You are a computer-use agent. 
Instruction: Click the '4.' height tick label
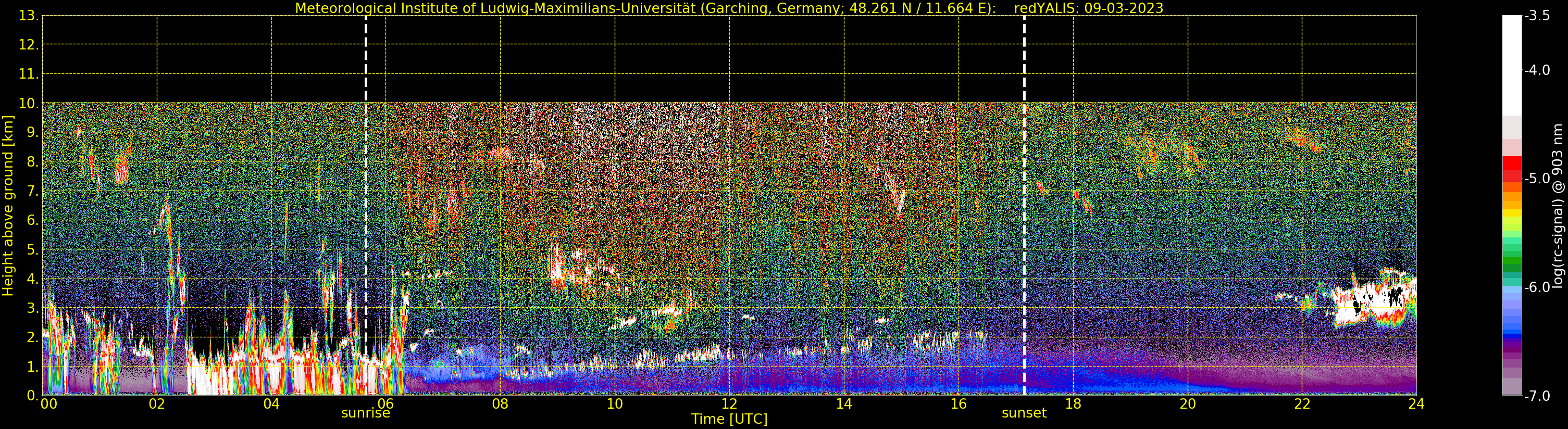33,279
